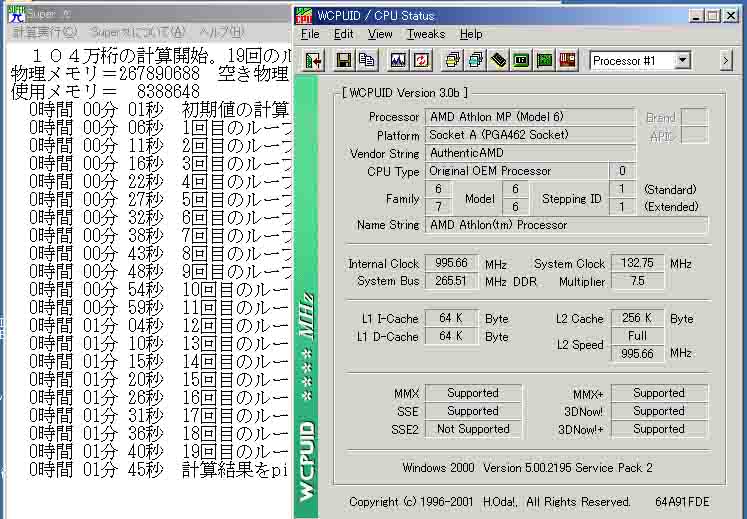Screen dimensions: 747x519
Task: Click the SSE2 'Not Supported' value
Action: 473,429
